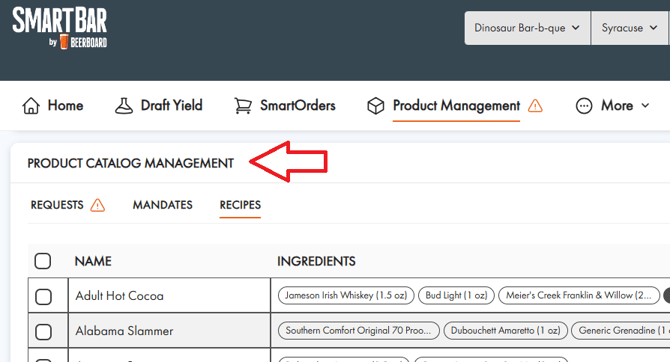Click the Generic Grenadine ingredient chip
Screen dimensions: 670x362
[x=620, y=330]
